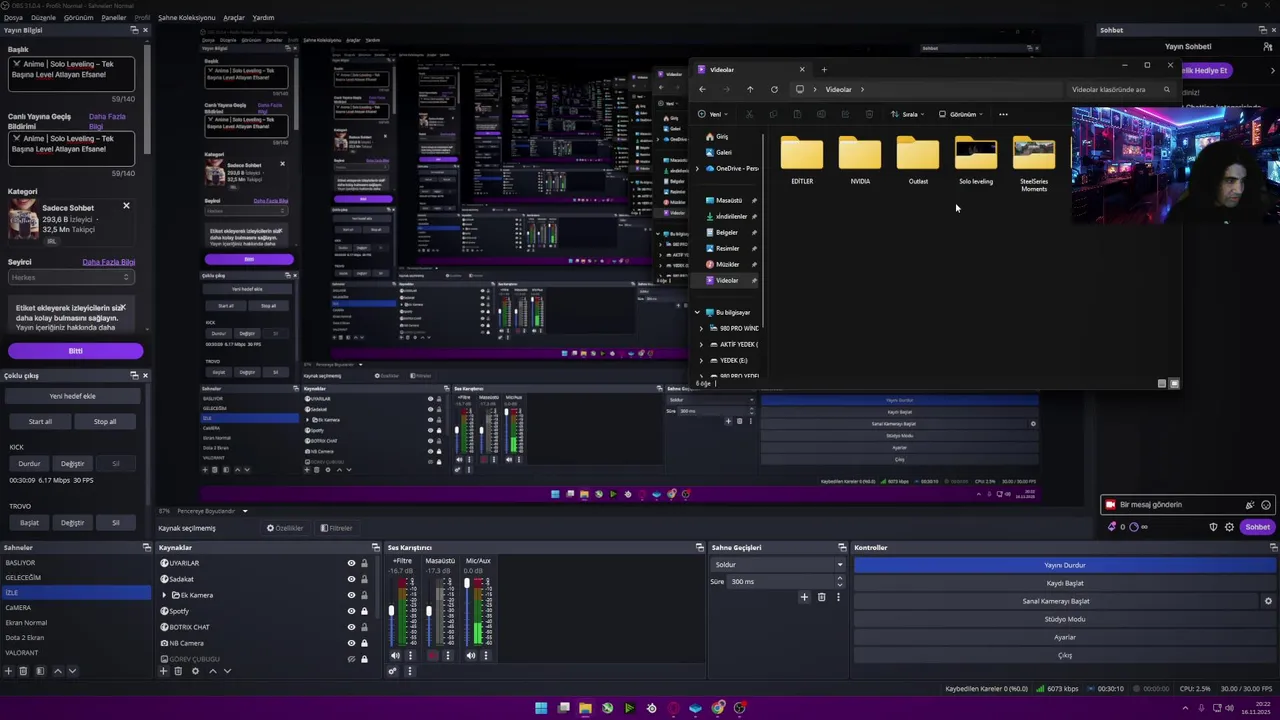Screen dimensions: 1280x720
Task: Open the Seyirci Herkes dropdown
Action: tap(70, 277)
